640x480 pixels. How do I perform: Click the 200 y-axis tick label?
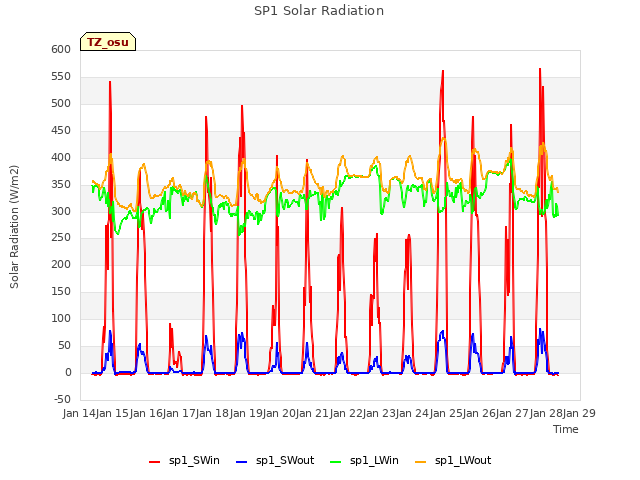pos(61,264)
